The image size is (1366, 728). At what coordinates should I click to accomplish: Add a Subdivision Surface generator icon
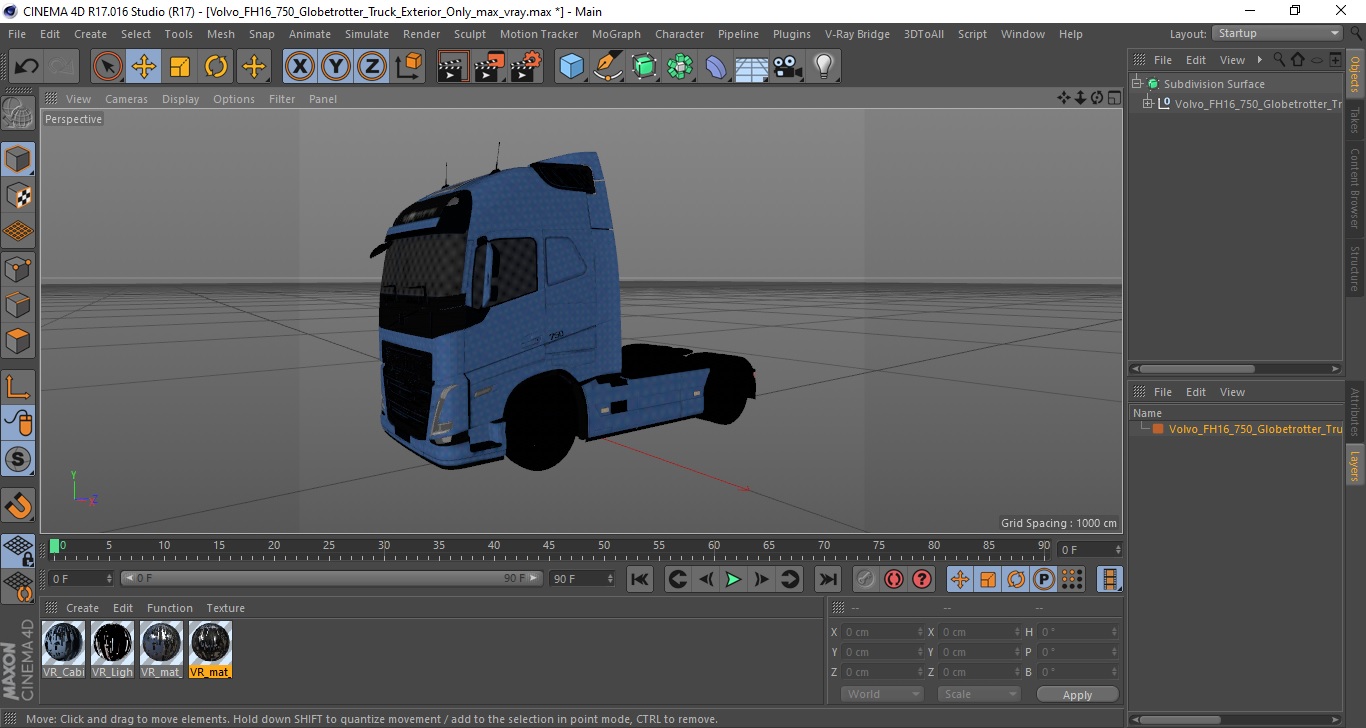coord(644,67)
